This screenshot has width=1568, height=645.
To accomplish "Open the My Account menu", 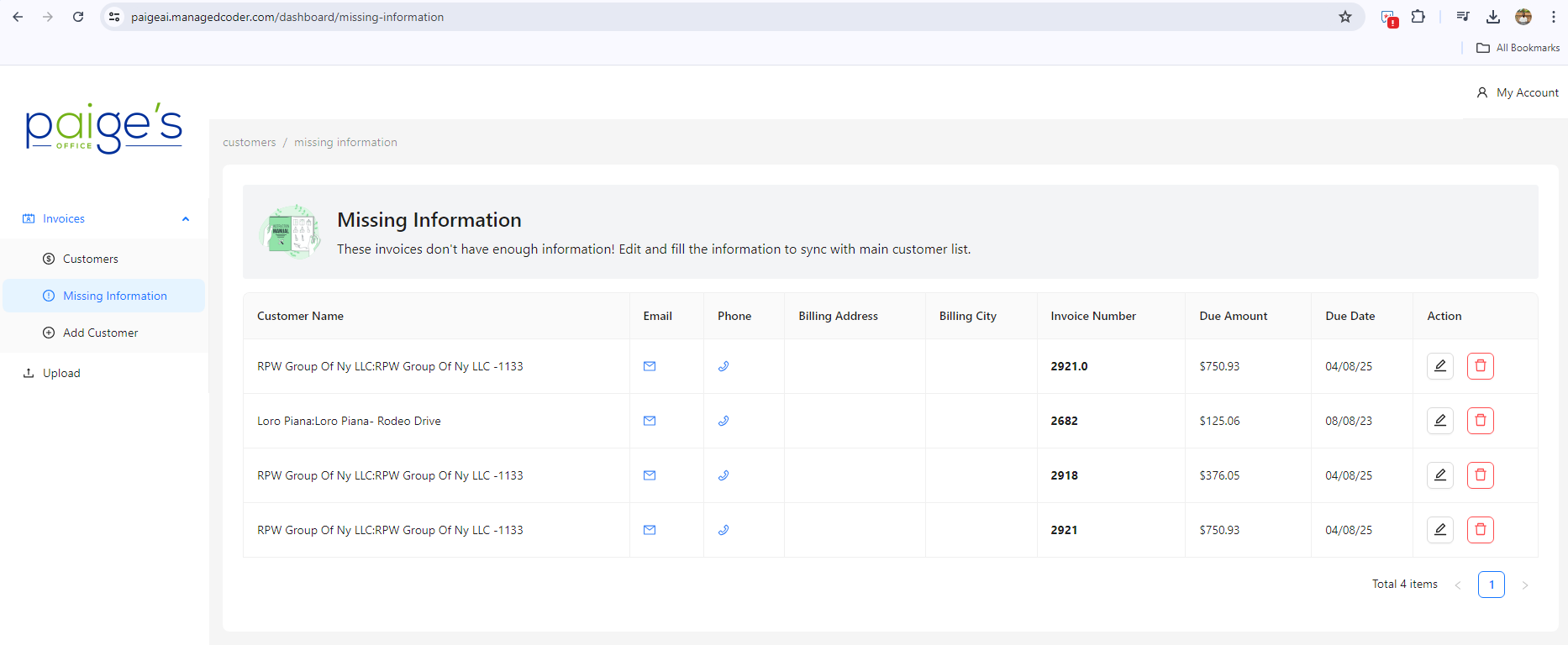I will tap(1518, 92).
